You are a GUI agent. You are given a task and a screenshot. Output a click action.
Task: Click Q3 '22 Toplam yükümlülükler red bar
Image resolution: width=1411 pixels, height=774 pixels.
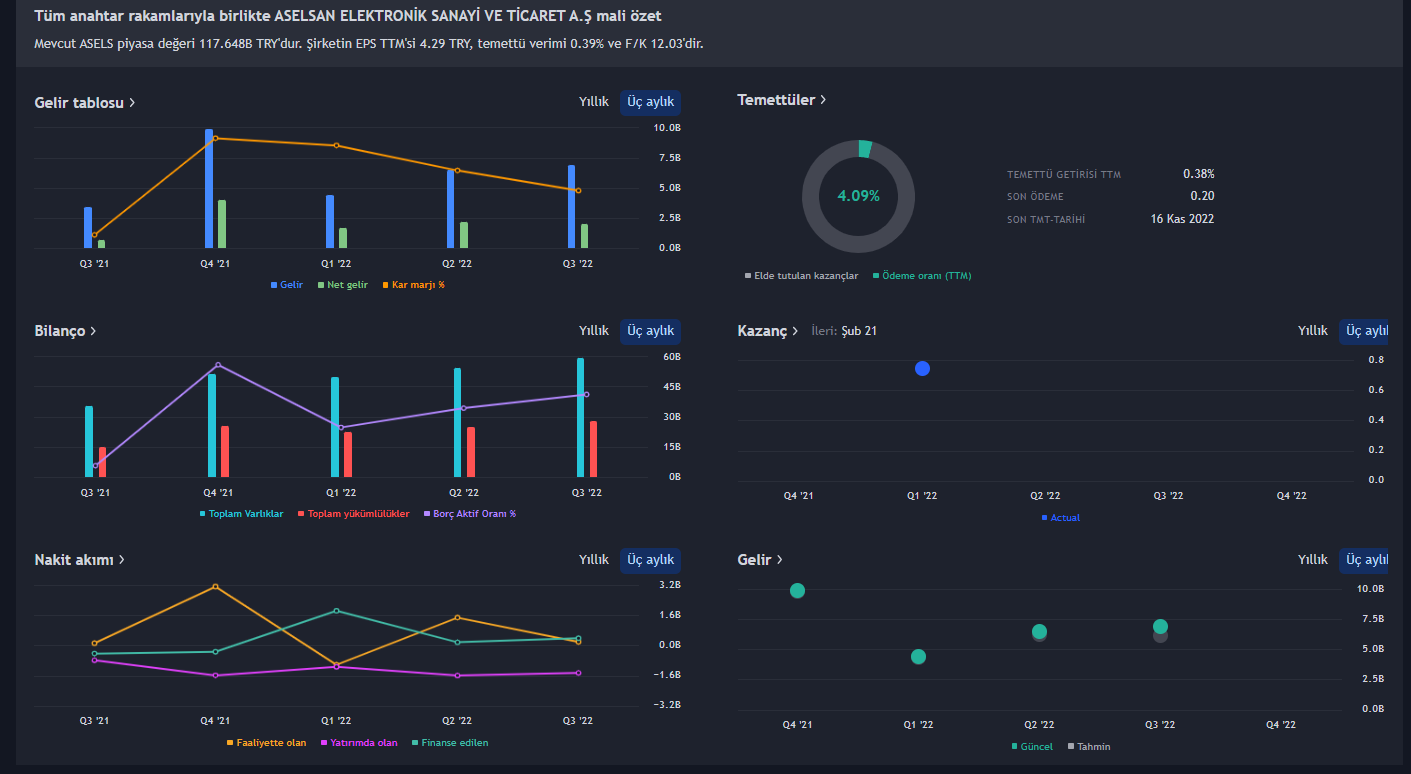click(594, 449)
